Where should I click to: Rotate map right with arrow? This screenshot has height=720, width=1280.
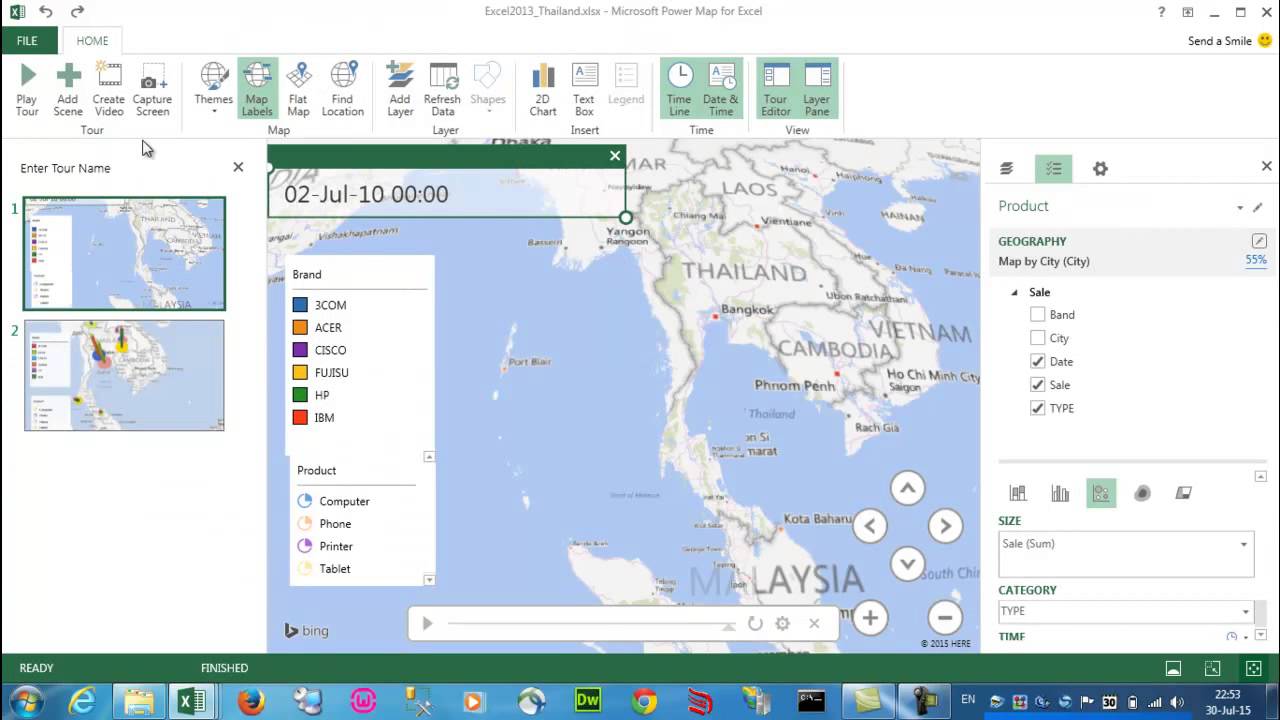pos(945,526)
